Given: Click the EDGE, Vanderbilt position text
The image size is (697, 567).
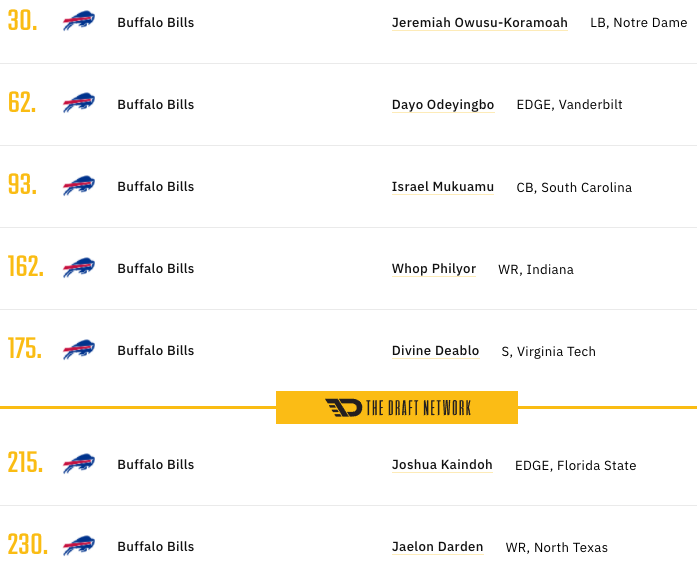Looking at the screenshot, I should pos(569,105).
